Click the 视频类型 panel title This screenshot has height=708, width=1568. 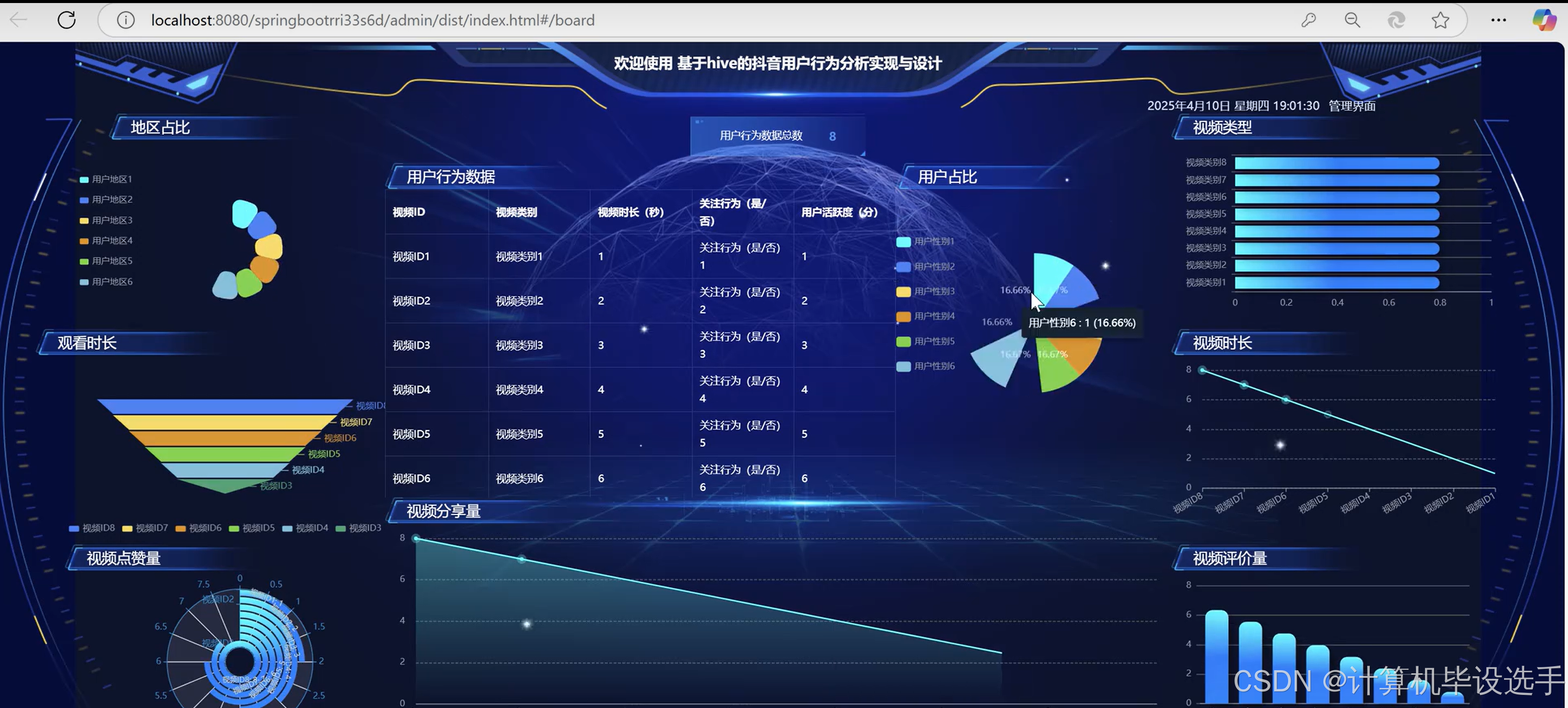pos(1222,128)
